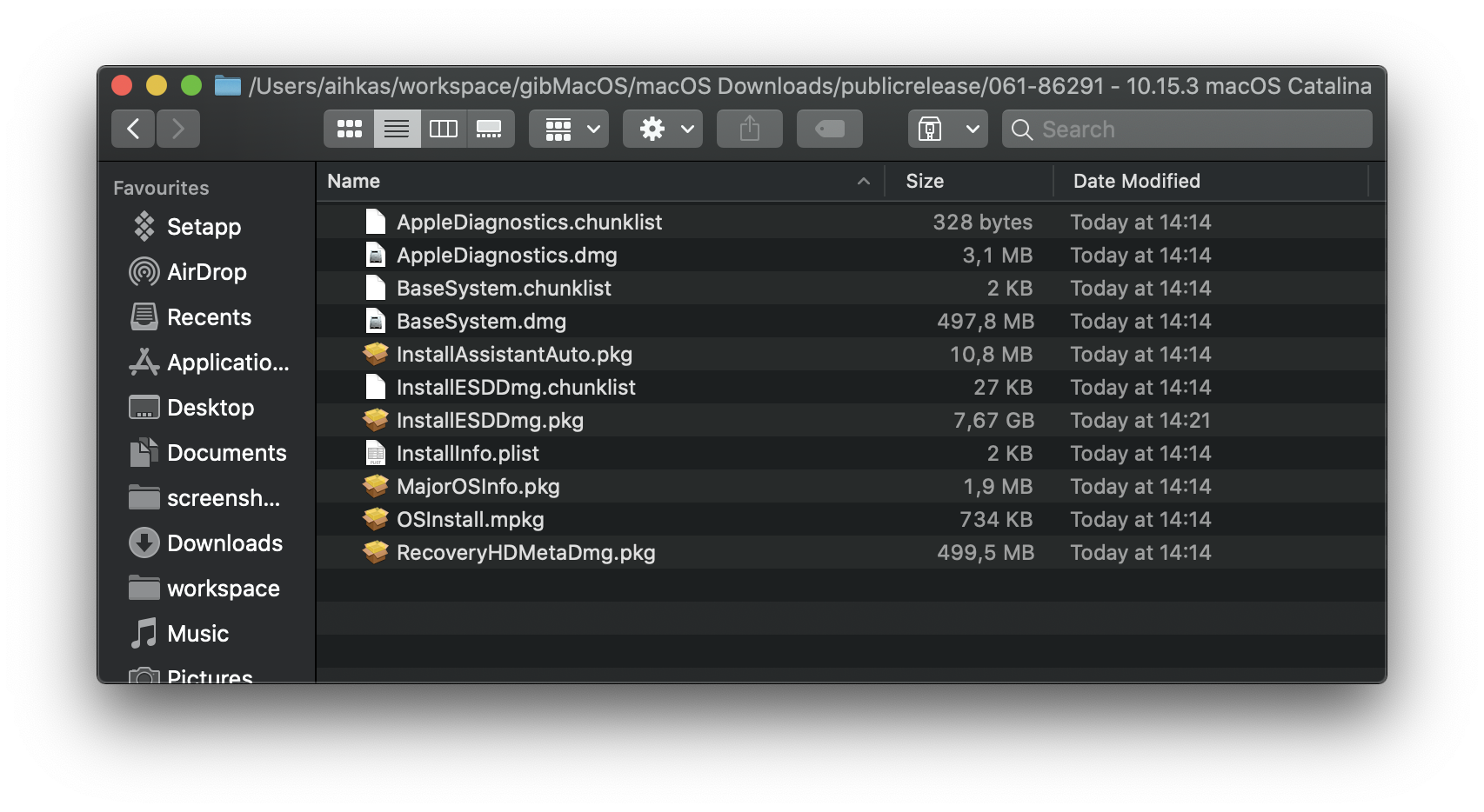
Task: Click the AppleDiagnostics.dmg disk image icon
Action: point(376,255)
